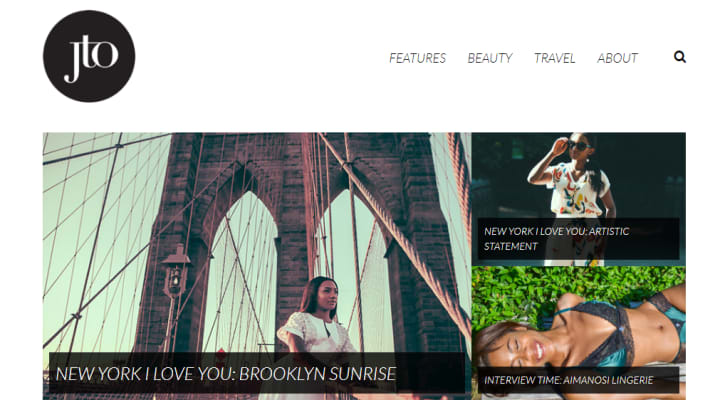Open the About page link
The width and height of the screenshot is (720, 400).
618,58
